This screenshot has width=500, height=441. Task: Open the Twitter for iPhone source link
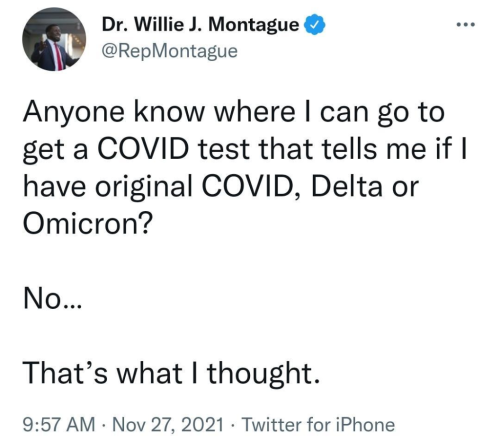pos(318,425)
